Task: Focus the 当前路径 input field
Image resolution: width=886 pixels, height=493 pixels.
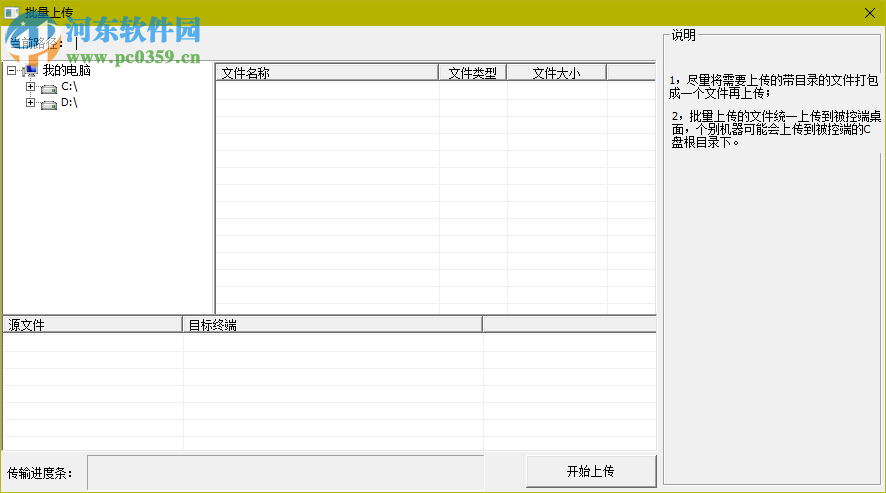Action: pyautogui.click(x=362, y=44)
